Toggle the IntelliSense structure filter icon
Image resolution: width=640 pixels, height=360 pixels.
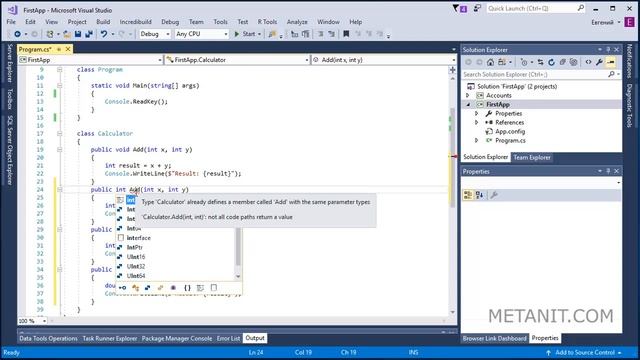147,288
